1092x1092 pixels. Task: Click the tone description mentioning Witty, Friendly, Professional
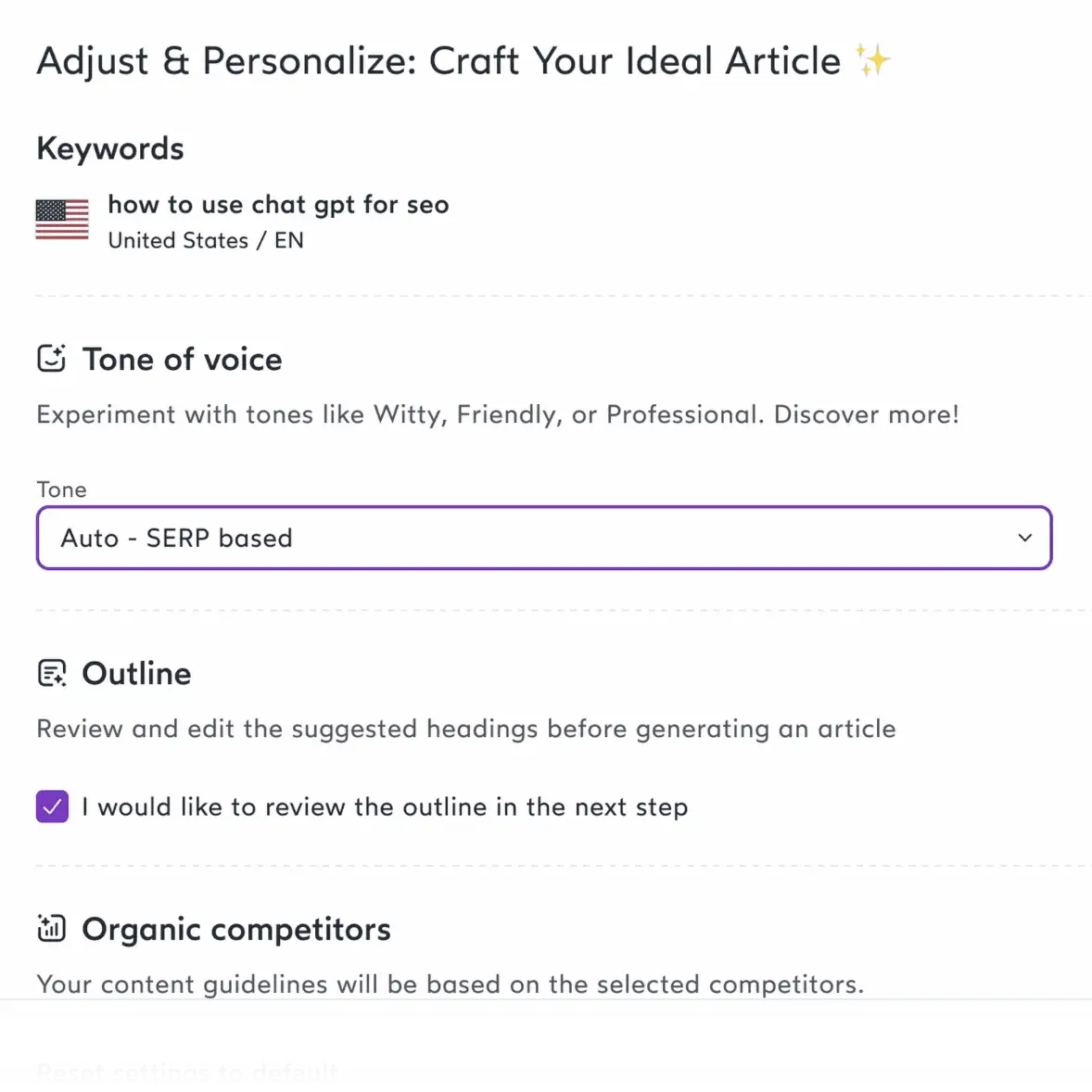[x=498, y=414]
